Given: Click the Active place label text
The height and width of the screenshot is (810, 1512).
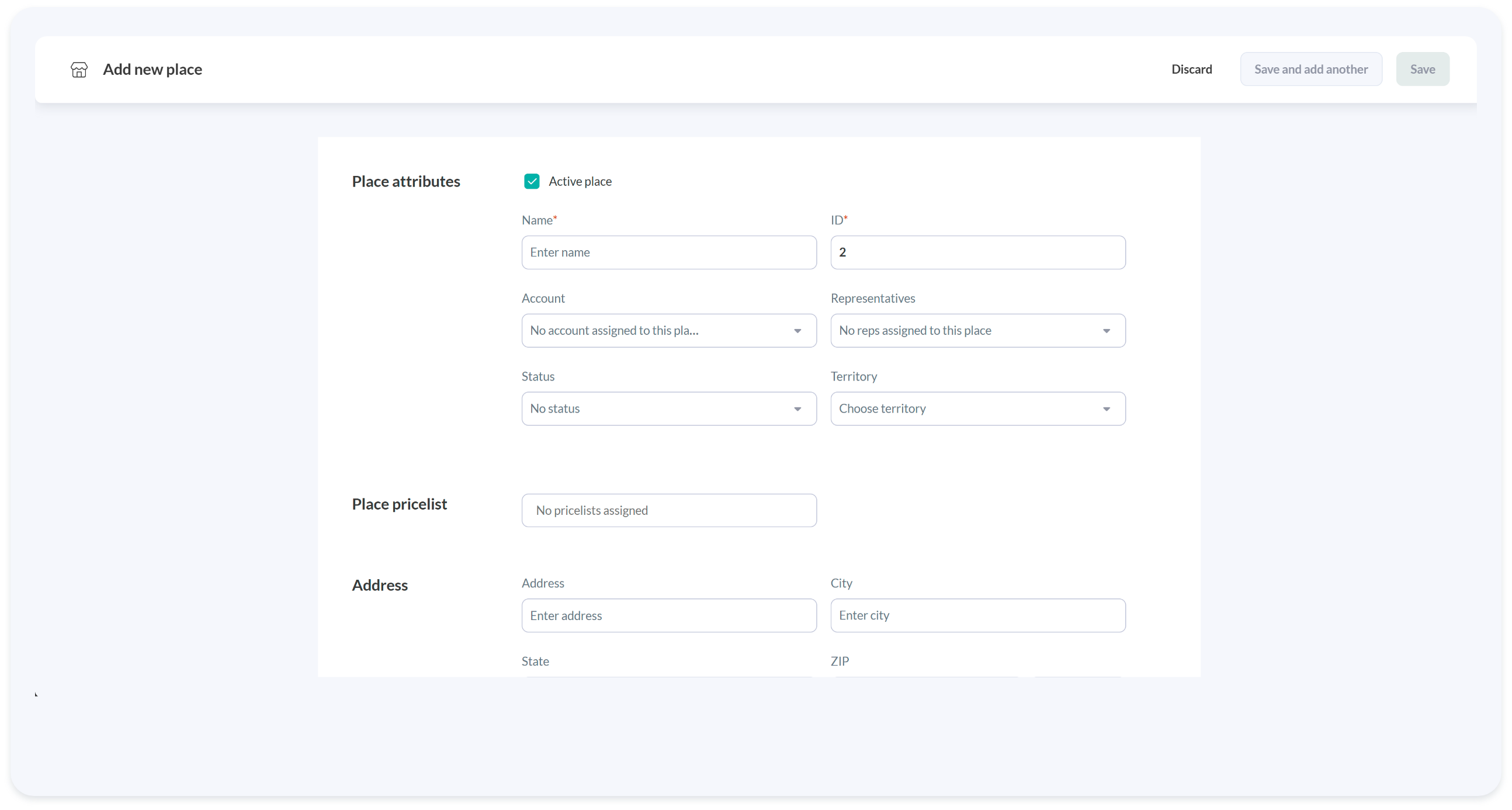Looking at the screenshot, I should pyautogui.click(x=580, y=181).
